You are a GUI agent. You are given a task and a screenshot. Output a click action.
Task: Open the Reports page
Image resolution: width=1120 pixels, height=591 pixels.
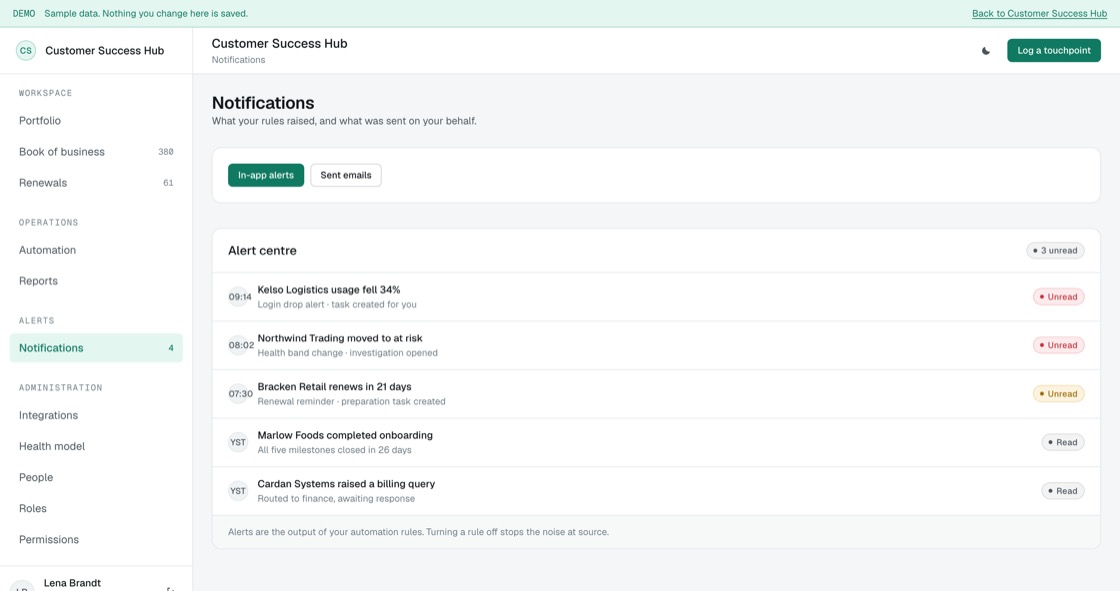point(96,281)
